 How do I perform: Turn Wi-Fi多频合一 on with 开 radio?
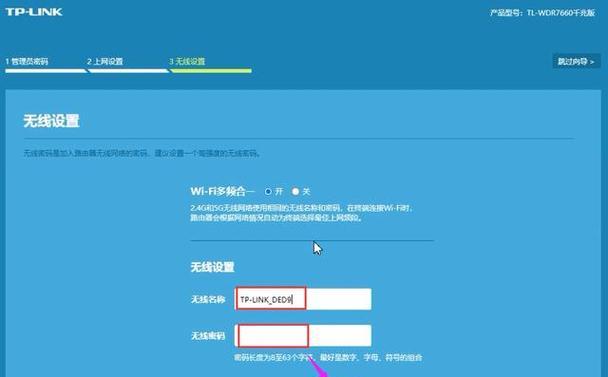pos(268,192)
